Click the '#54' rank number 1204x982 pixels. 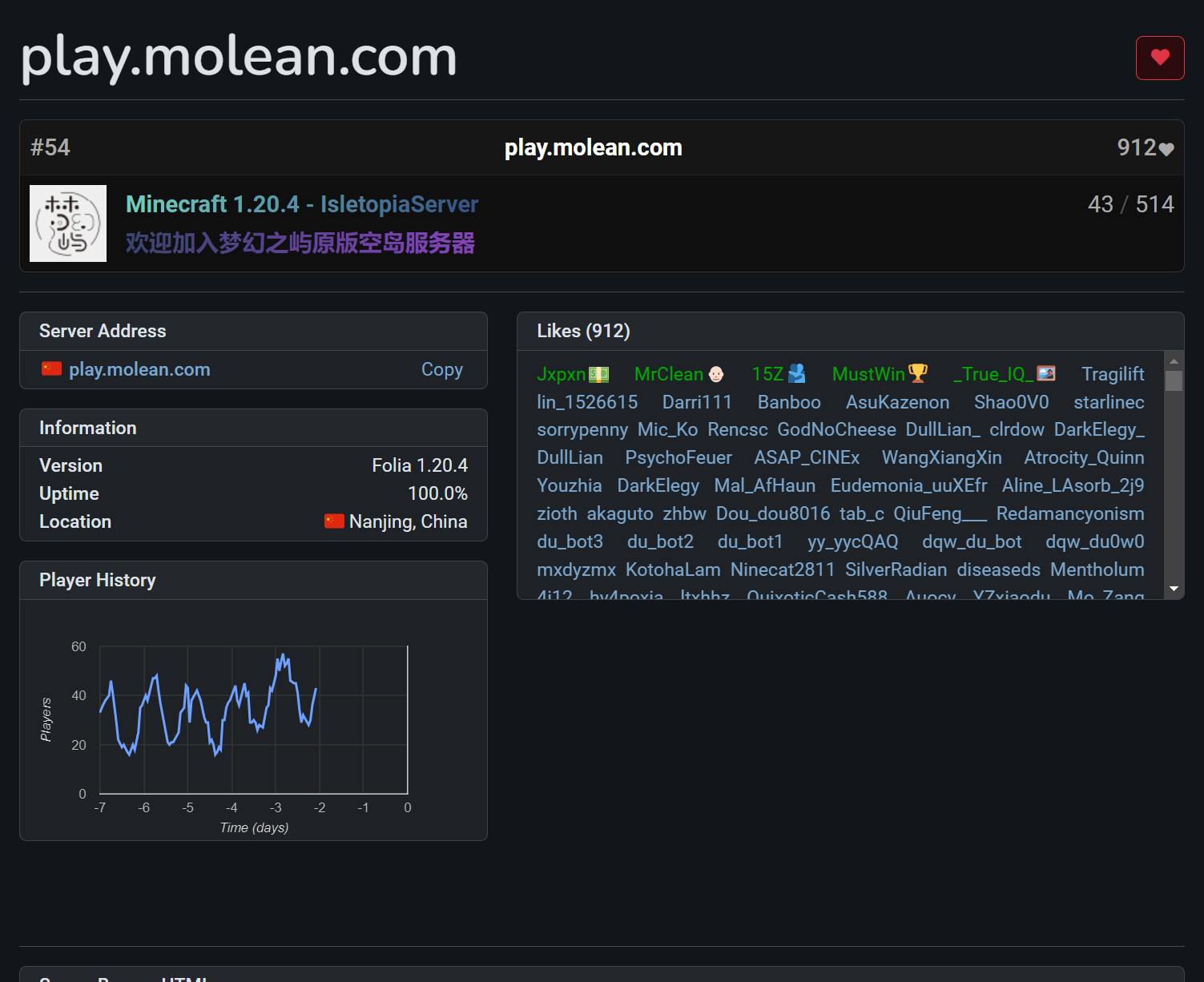(50, 147)
